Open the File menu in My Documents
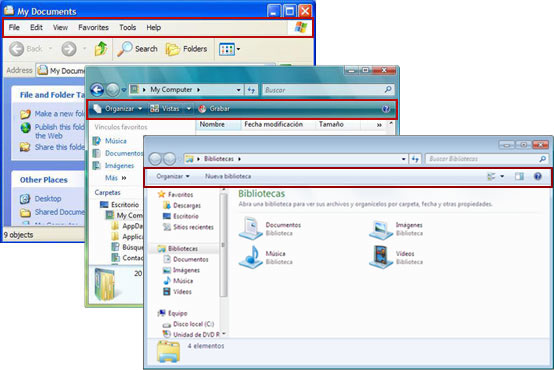554x370 pixels. point(14,27)
